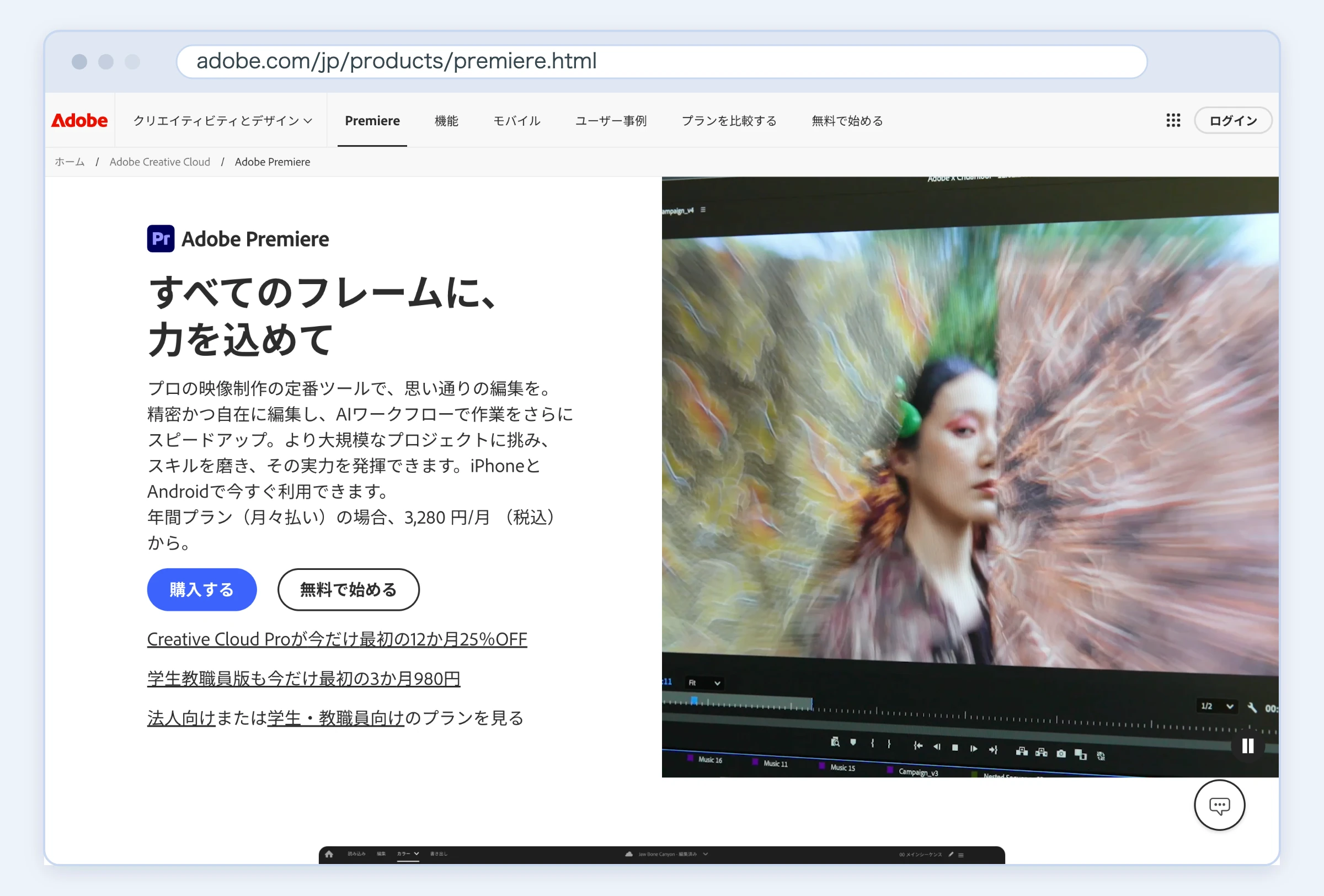1324x896 pixels.
Task: Click the Add Marker icon in the video
Action: coord(853,742)
